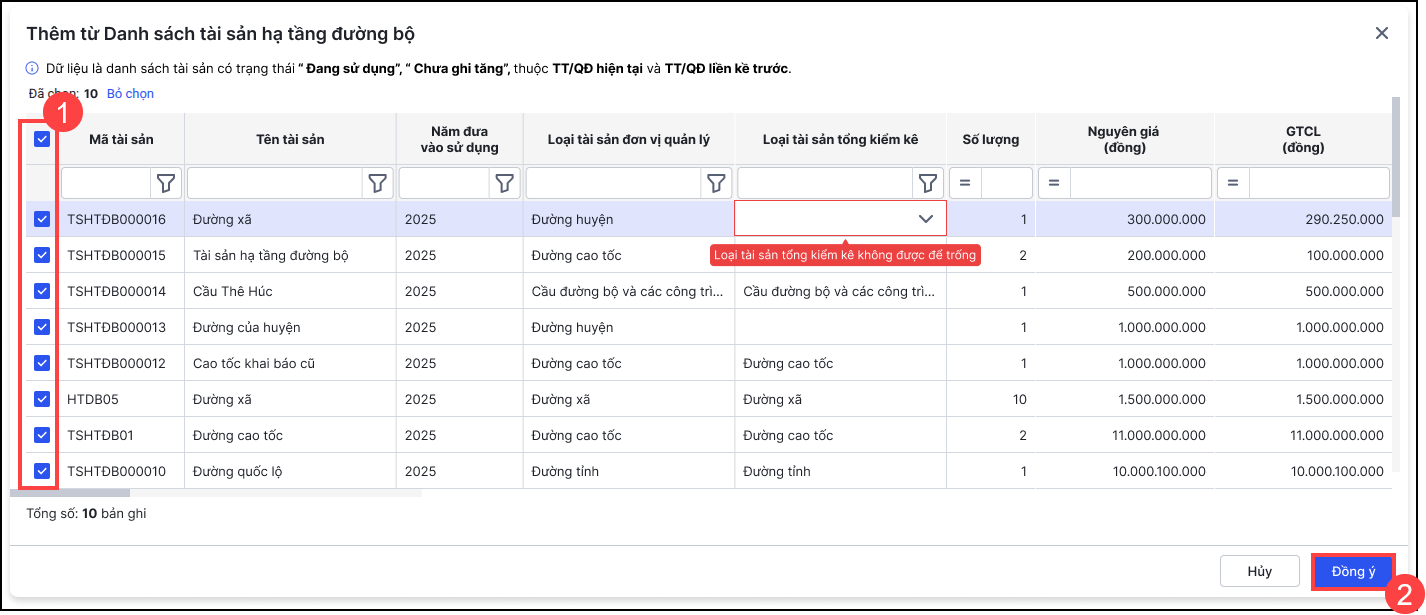
Task: Click filter icon in Loại tài sản tổng kiểm kê column
Action: pos(928,183)
